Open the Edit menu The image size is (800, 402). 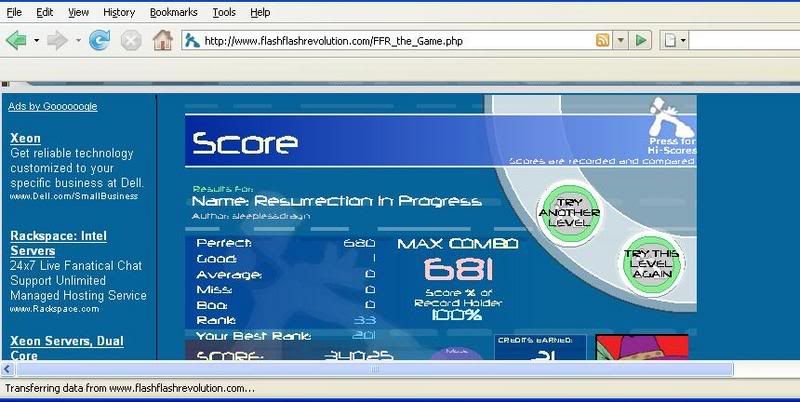click(44, 12)
